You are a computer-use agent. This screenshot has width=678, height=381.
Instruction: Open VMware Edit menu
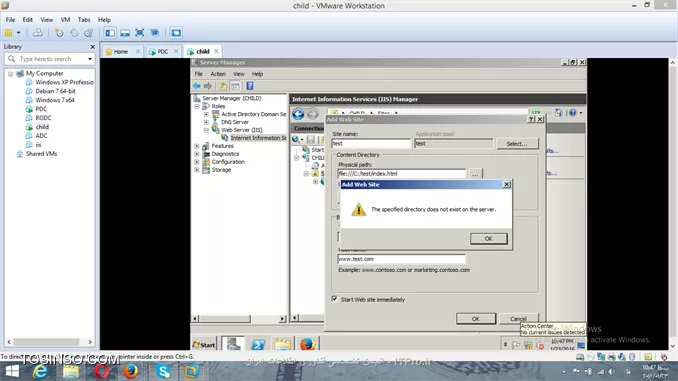coord(28,19)
